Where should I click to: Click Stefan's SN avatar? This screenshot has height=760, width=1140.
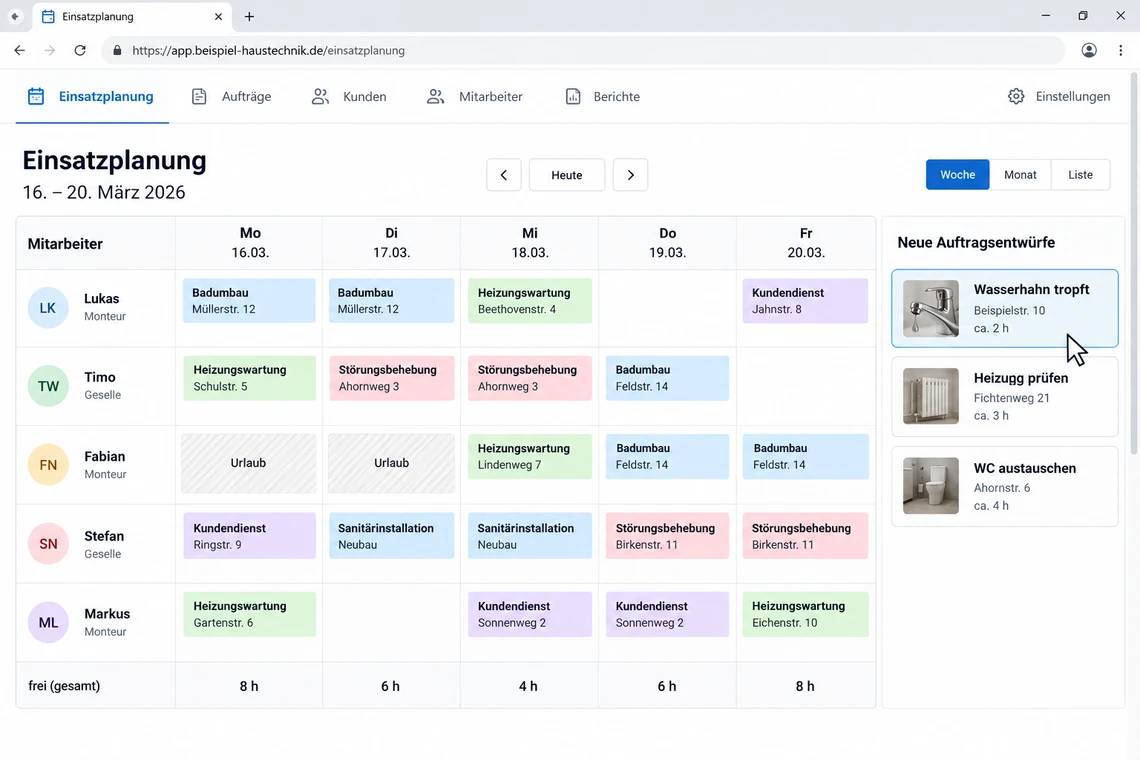click(48, 543)
